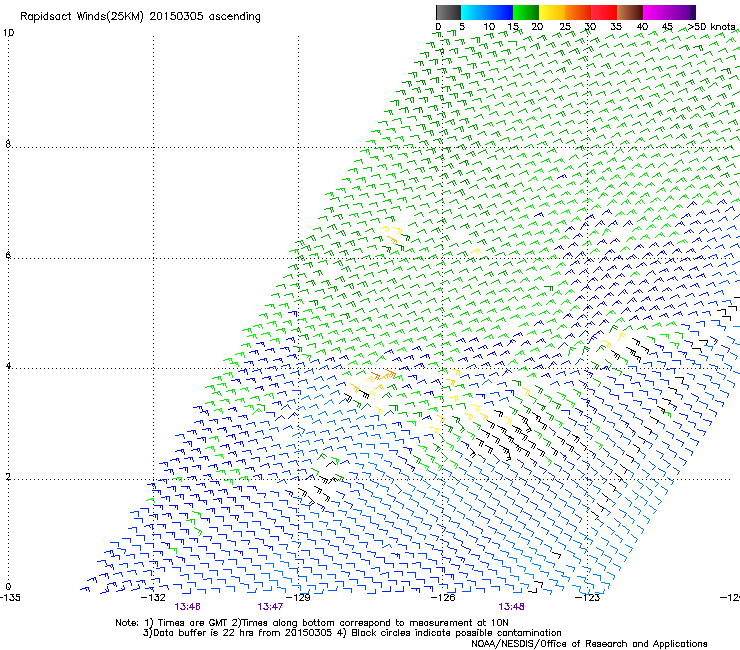The image size is (740, 650).
Task: Click the longitude label "-135"
Action: (10, 598)
